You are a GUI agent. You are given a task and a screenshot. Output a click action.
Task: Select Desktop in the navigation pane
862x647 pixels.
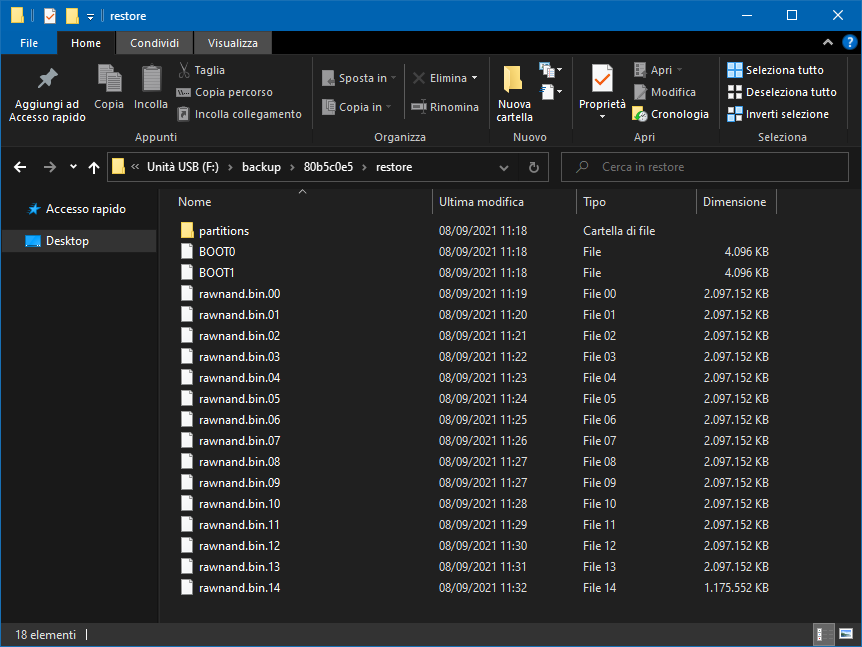(67, 241)
